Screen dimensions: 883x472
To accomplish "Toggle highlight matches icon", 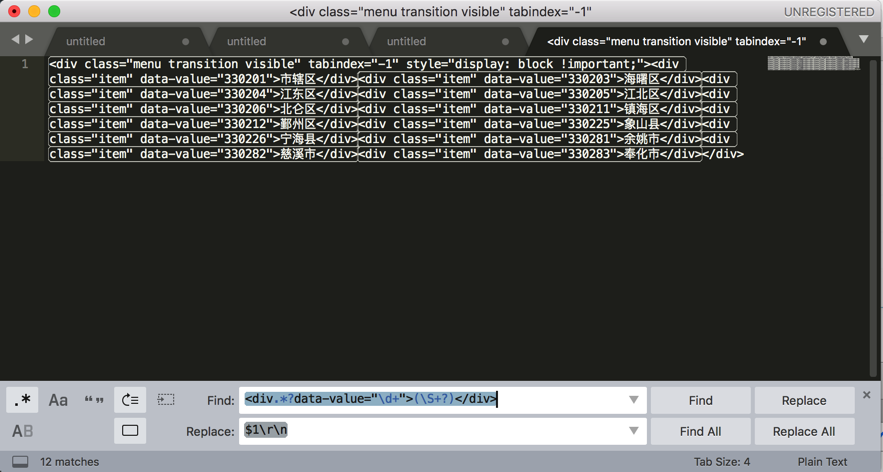I will tap(130, 431).
